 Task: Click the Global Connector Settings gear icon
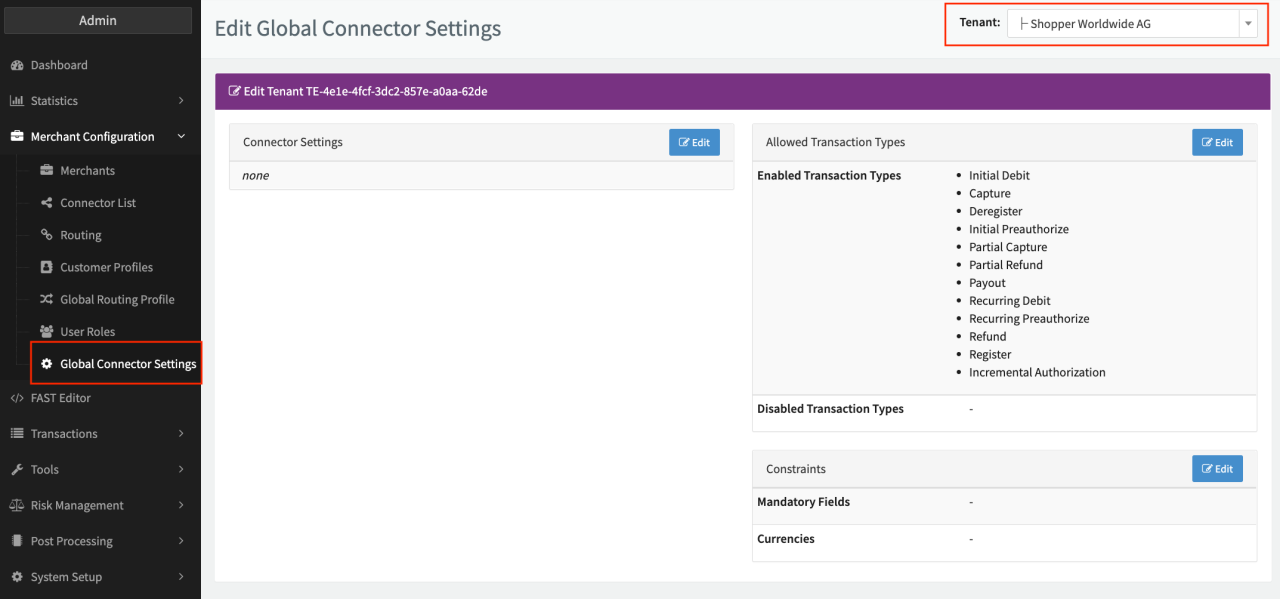[47, 364]
